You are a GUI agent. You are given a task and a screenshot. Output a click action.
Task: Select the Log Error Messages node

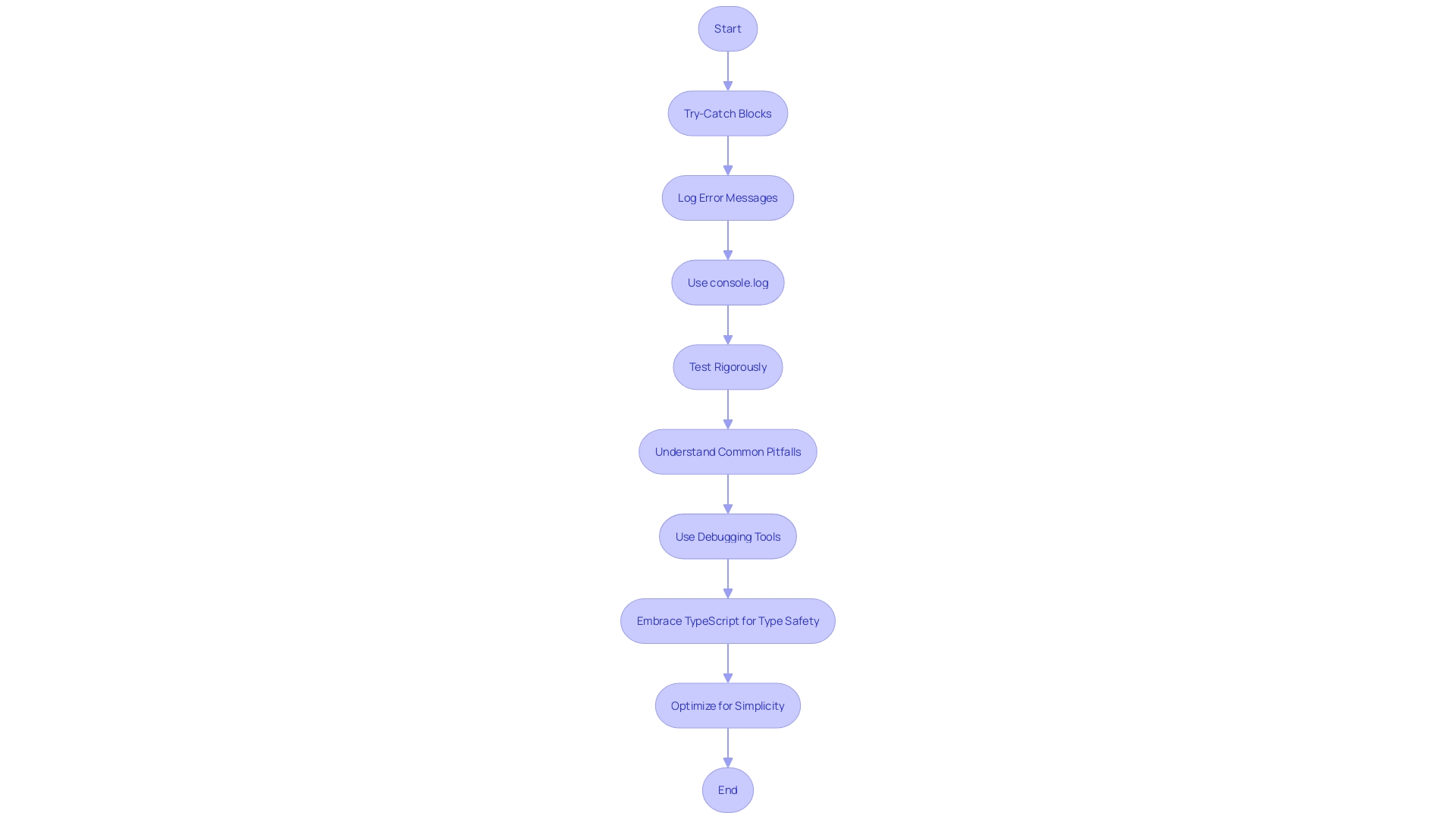728,197
